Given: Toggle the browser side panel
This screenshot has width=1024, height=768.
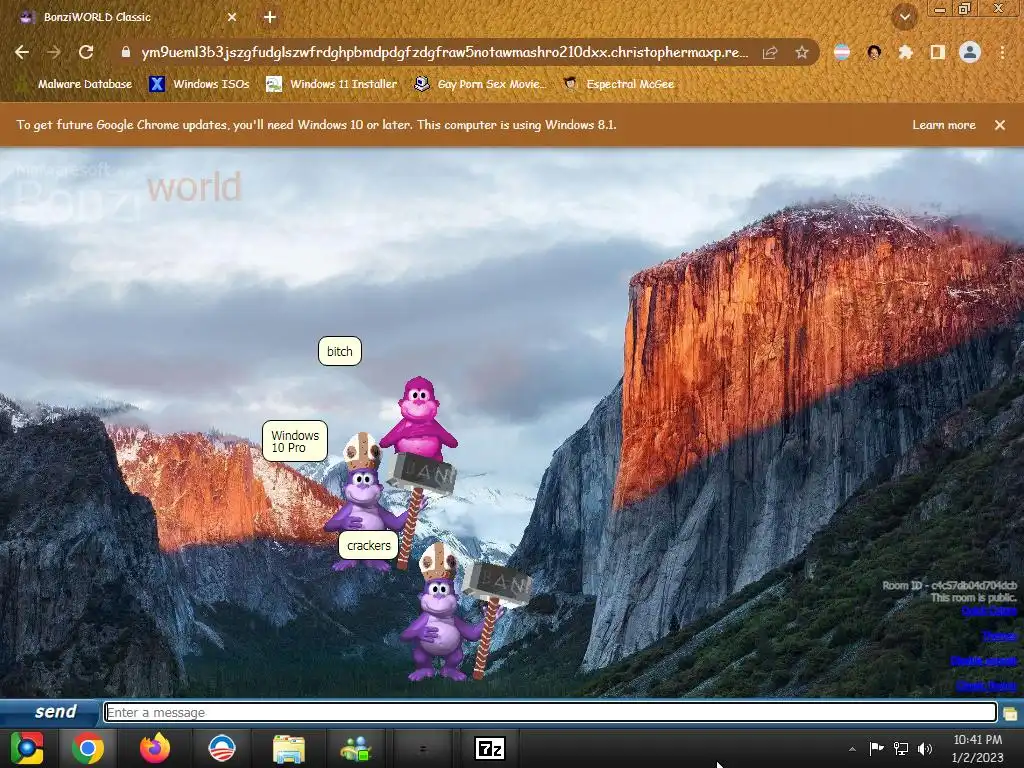Looking at the screenshot, I should point(938,52).
